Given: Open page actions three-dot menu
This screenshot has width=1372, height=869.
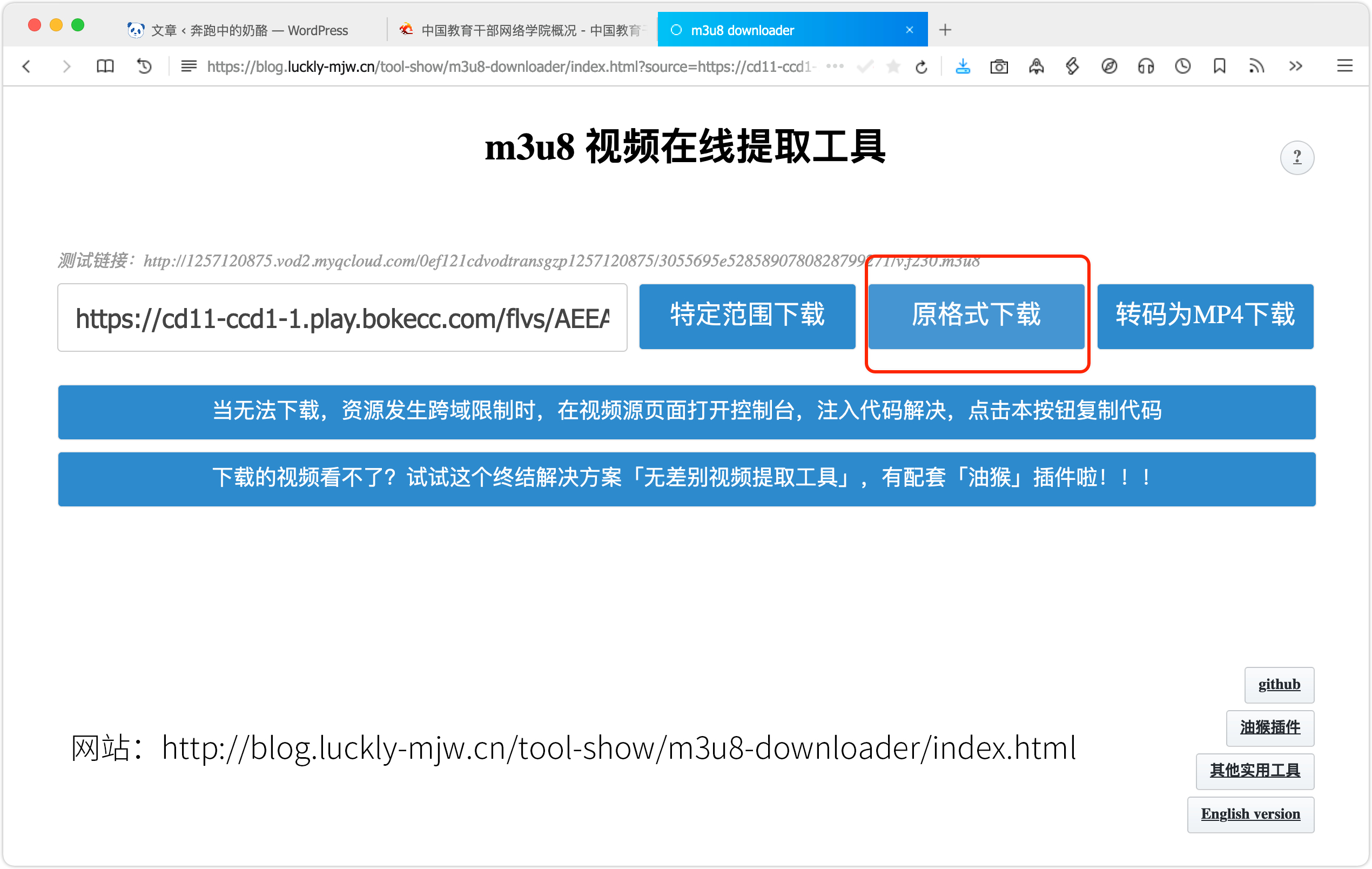Looking at the screenshot, I should 835,66.
